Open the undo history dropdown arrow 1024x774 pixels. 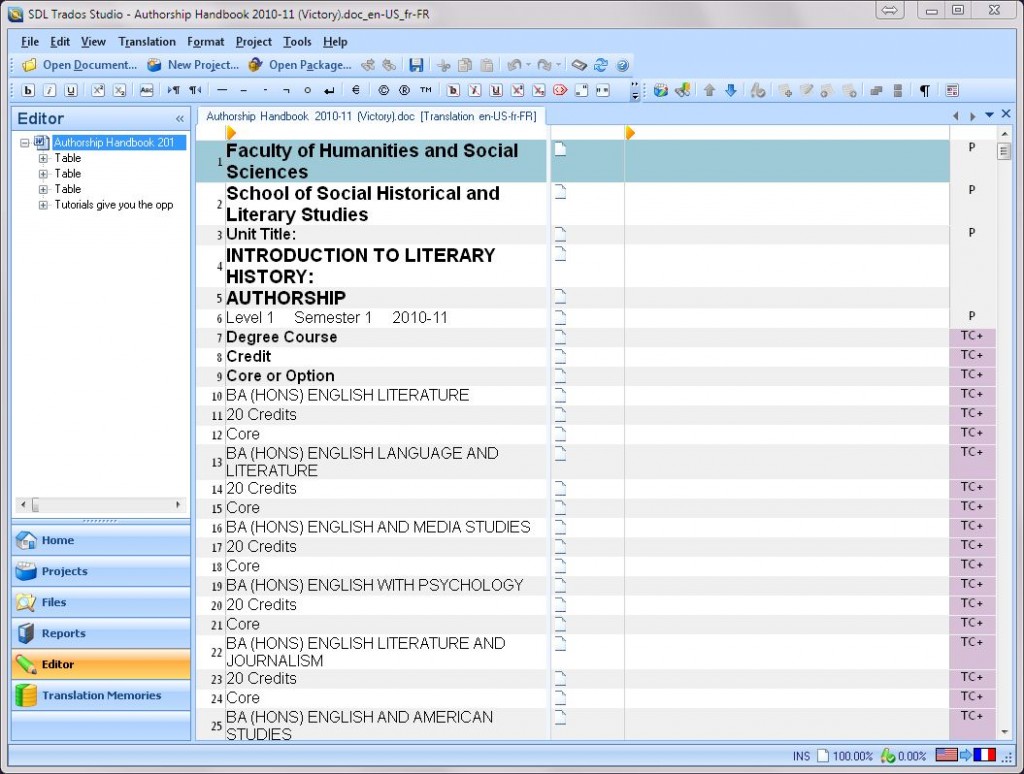[x=528, y=65]
